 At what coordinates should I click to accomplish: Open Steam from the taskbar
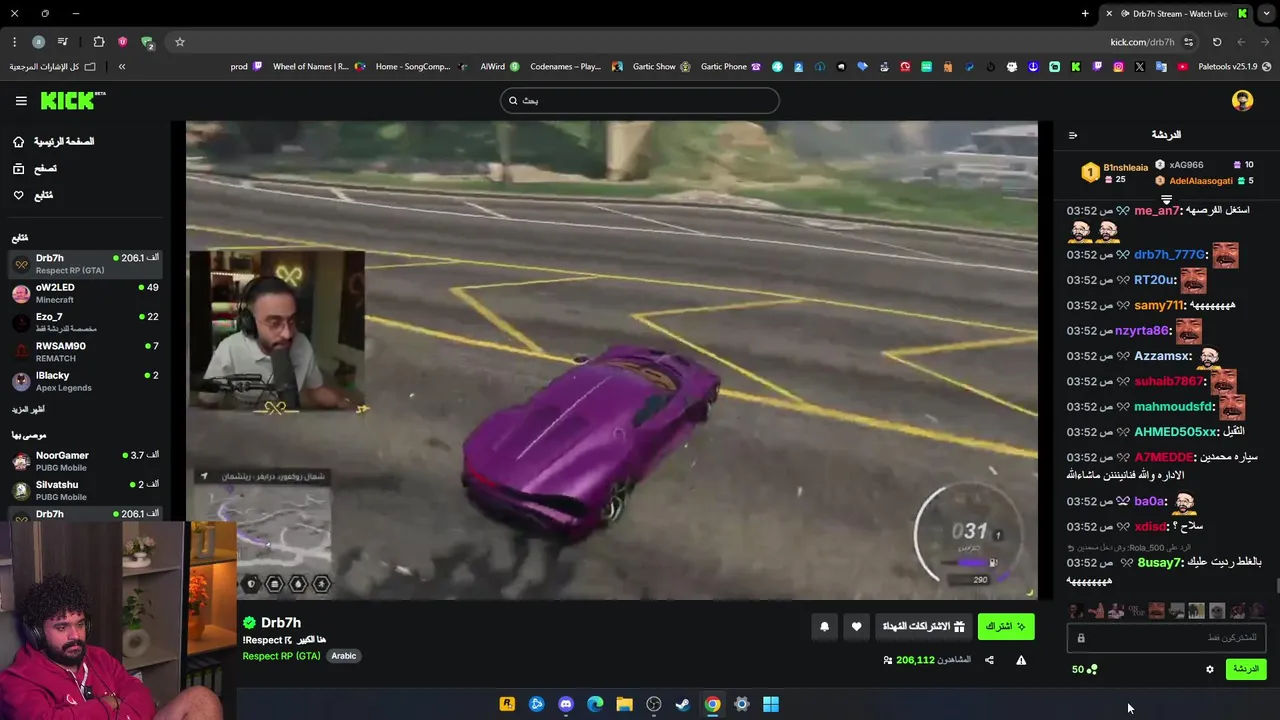point(682,704)
